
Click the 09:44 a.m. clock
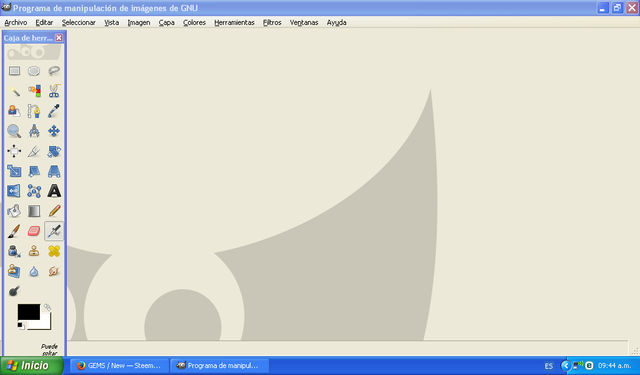pos(614,366)
